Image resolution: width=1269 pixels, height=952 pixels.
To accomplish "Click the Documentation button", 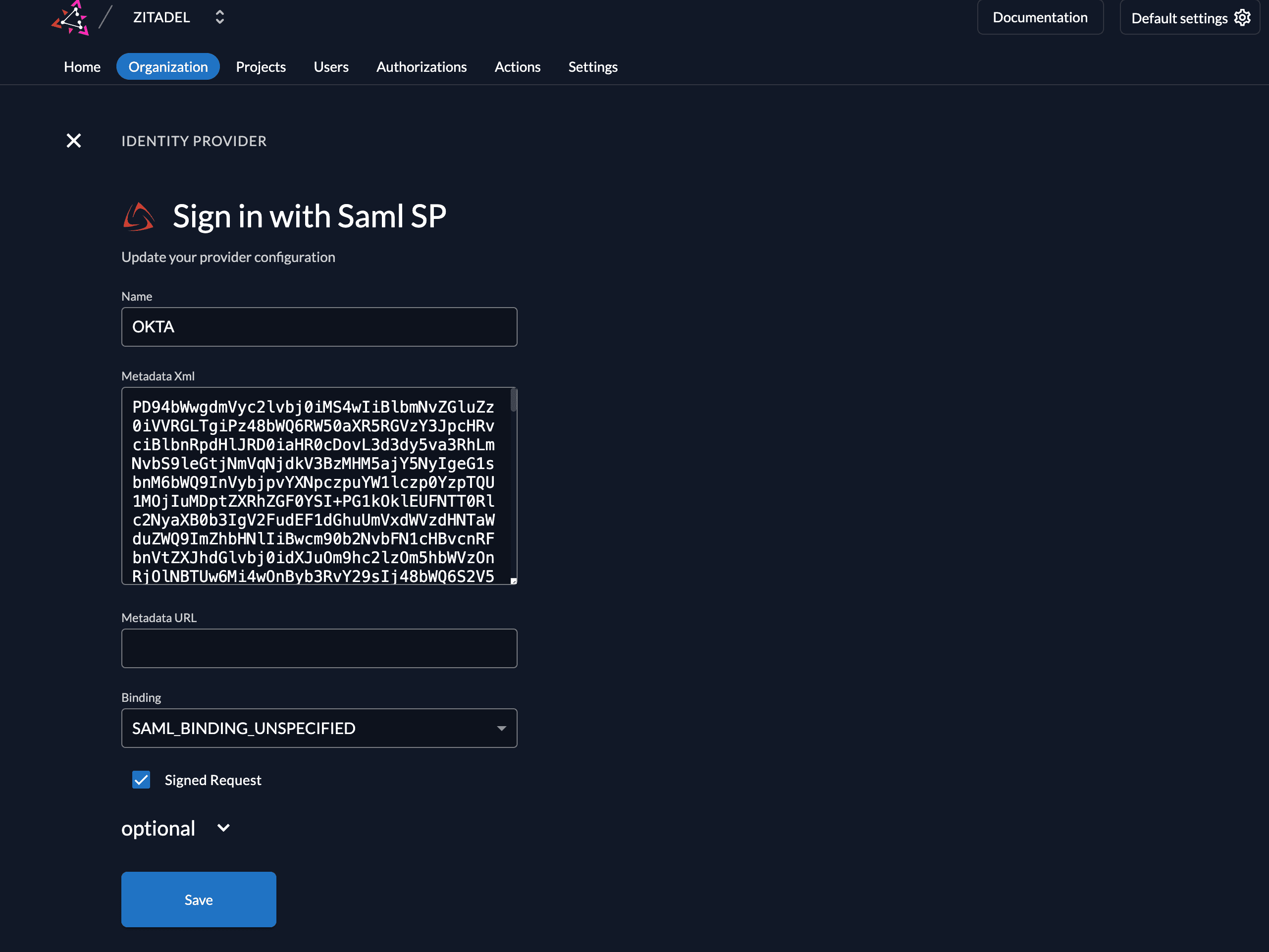I will (x=1040, y=18).
